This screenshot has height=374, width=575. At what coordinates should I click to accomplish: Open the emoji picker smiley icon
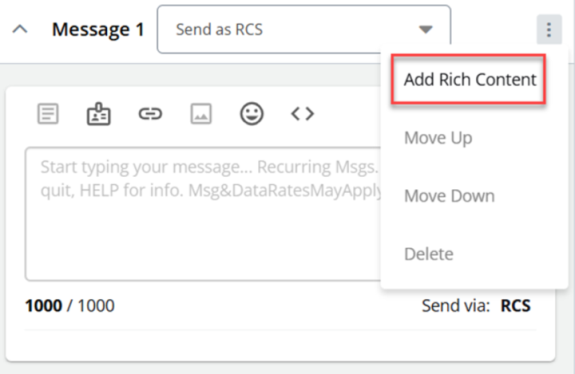pyautogui.click(x=252, y=114)
